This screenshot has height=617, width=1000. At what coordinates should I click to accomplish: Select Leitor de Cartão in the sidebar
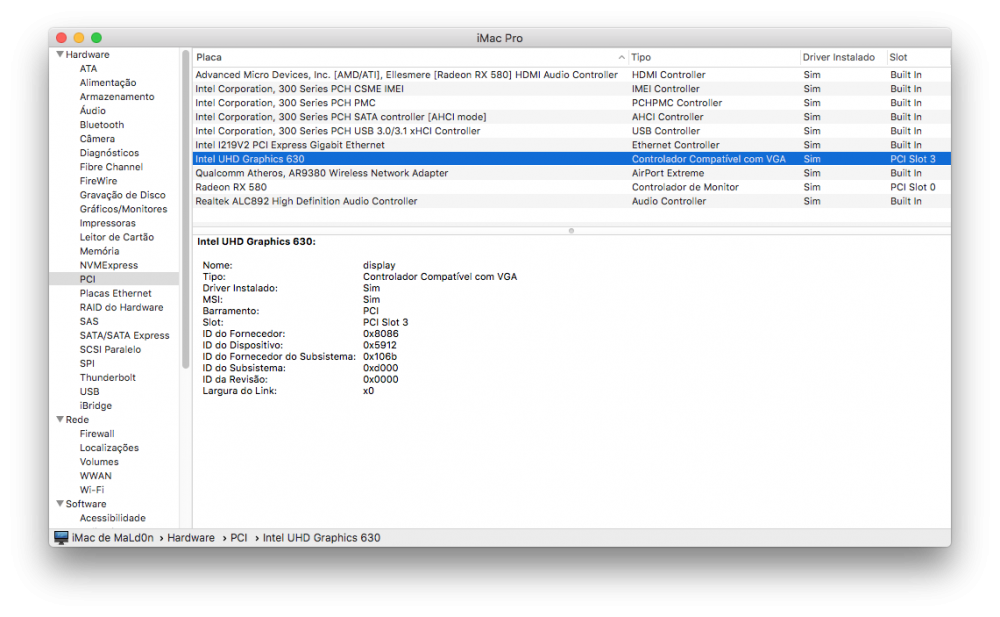[x=117, y=237]
